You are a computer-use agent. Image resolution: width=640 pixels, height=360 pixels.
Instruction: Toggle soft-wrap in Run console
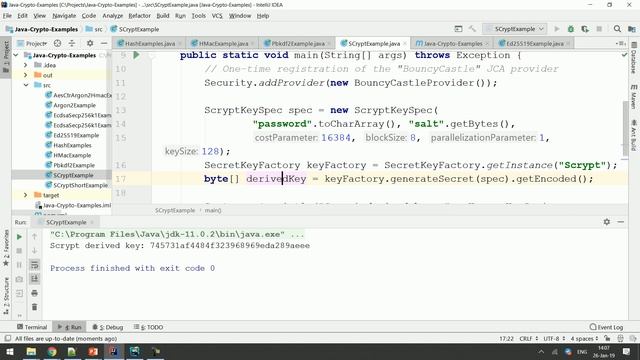(x=35, y=265)
